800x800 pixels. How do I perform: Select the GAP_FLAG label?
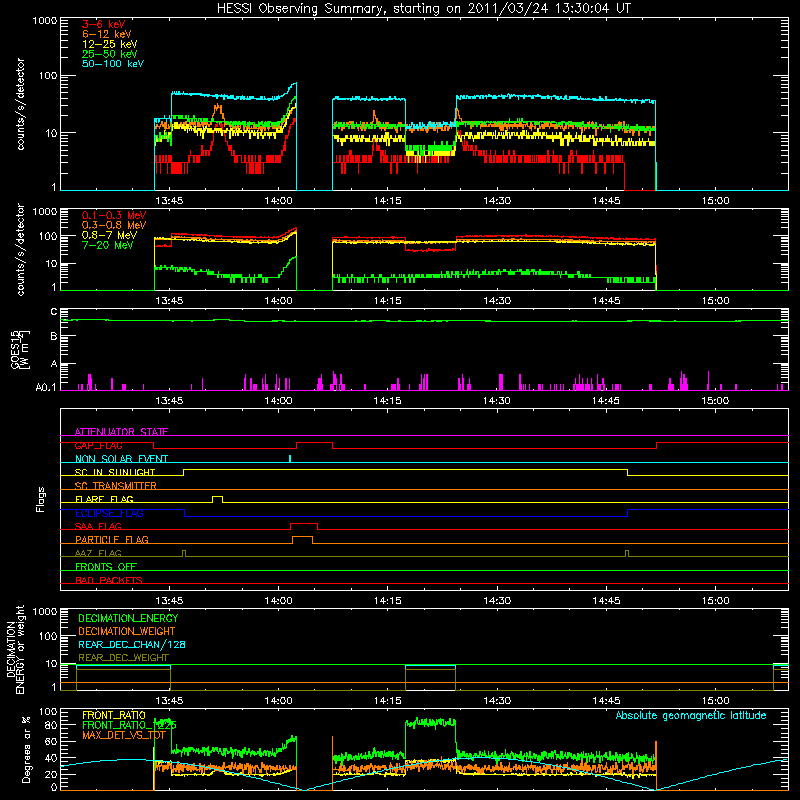coord(98,445)
